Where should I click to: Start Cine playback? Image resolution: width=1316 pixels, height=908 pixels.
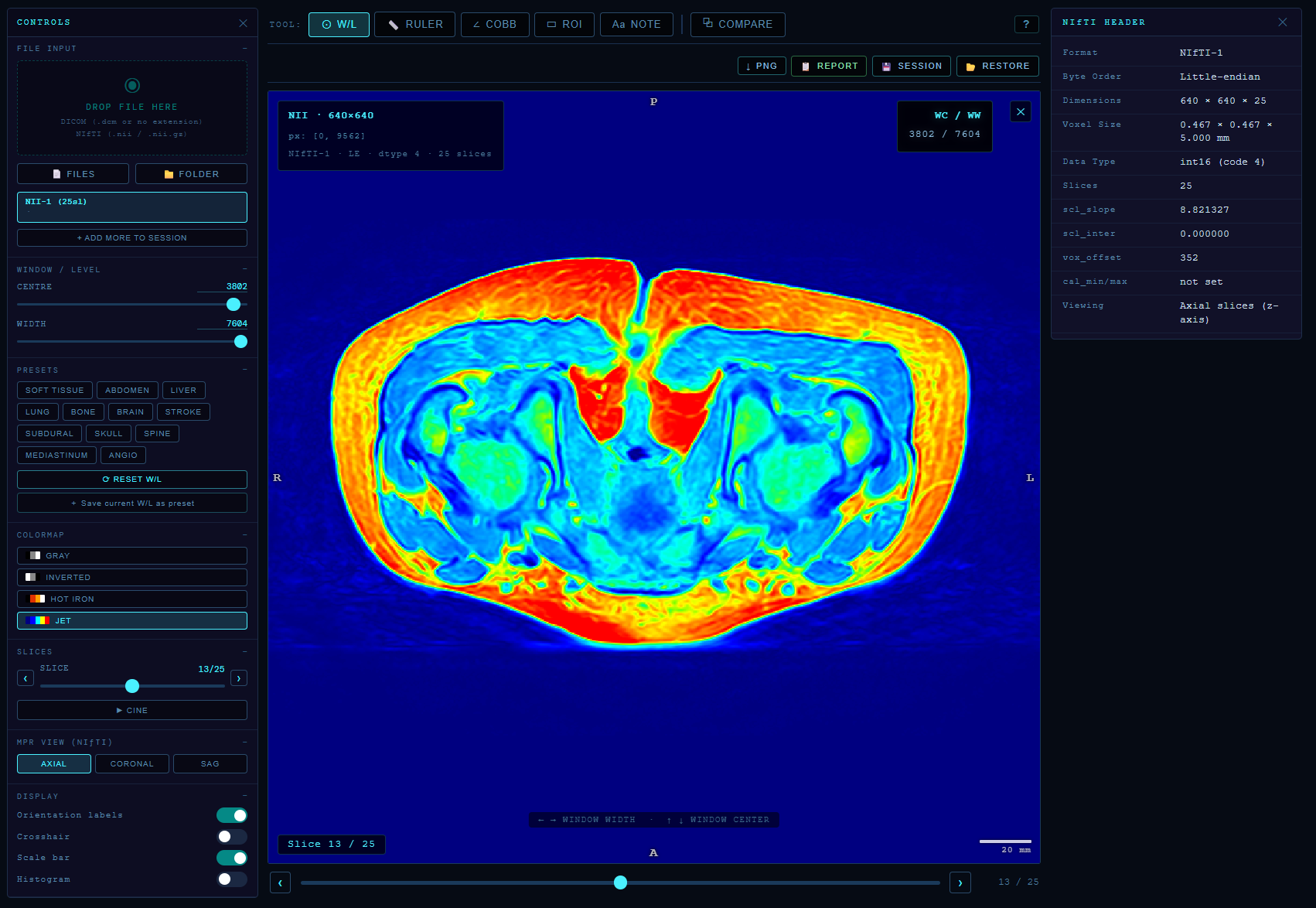point(132,710)
